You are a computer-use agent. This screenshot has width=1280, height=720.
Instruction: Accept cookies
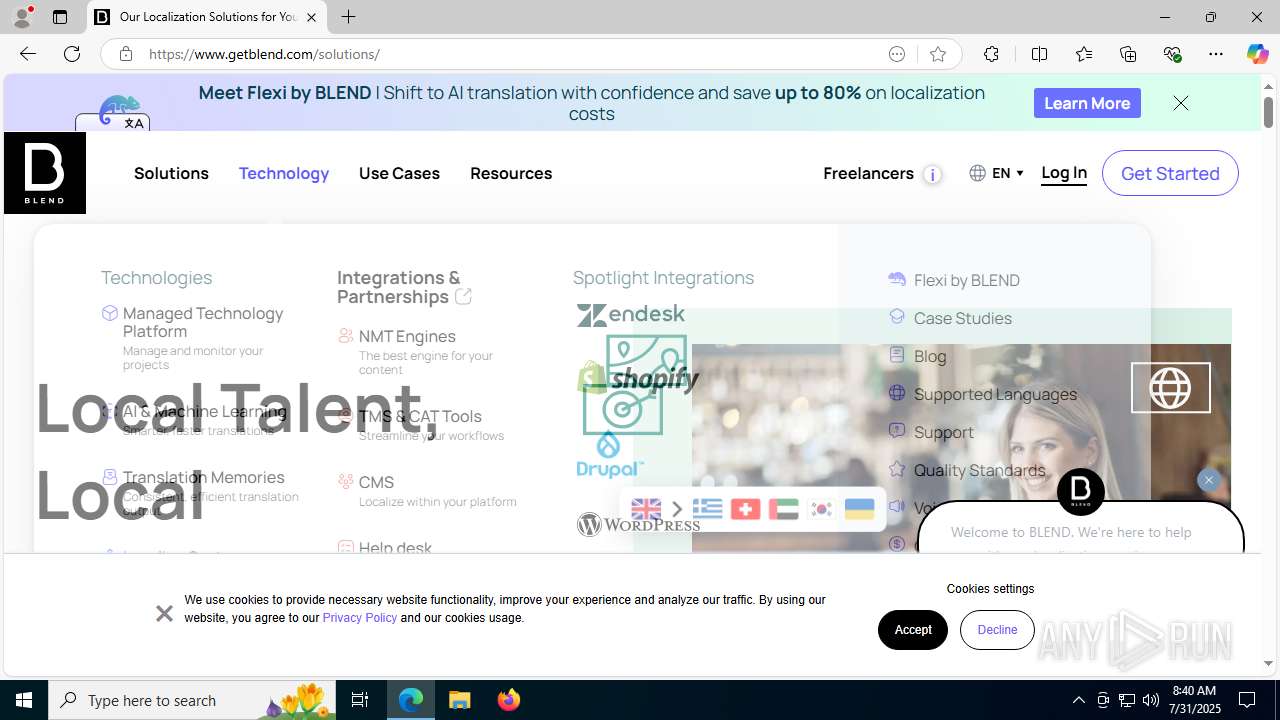coord(913,630)
